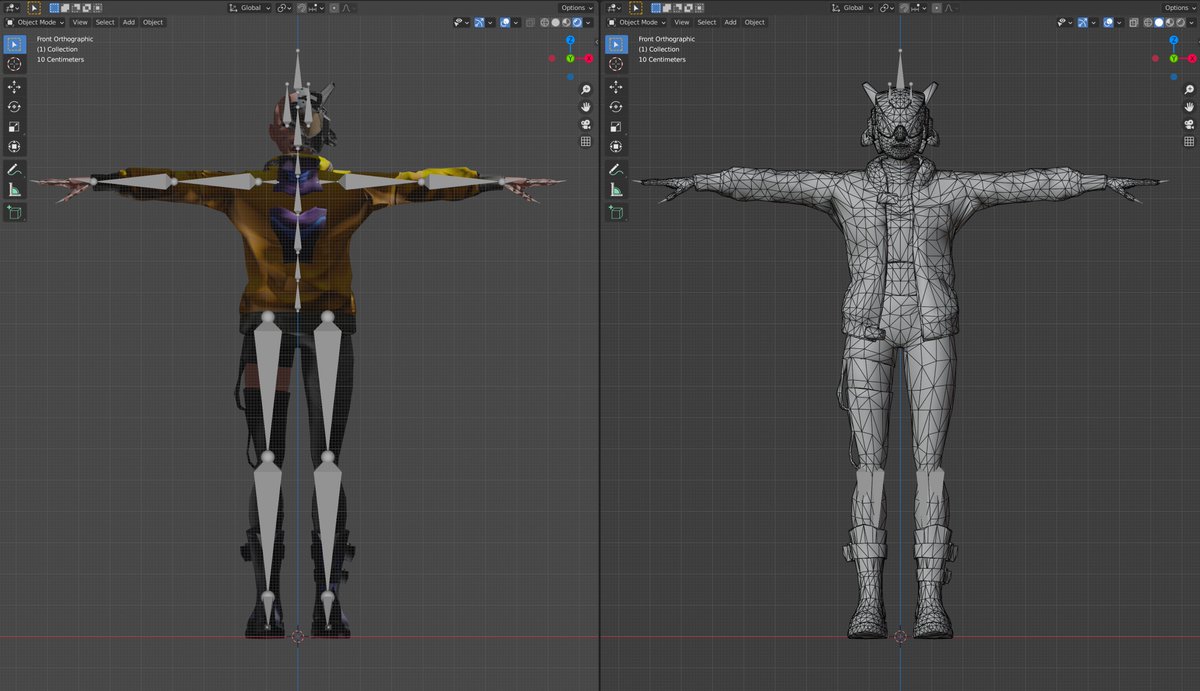Expand overlays dropdown arrow in right viewport
This screenshot has width=1200, height=691.
1120,22
